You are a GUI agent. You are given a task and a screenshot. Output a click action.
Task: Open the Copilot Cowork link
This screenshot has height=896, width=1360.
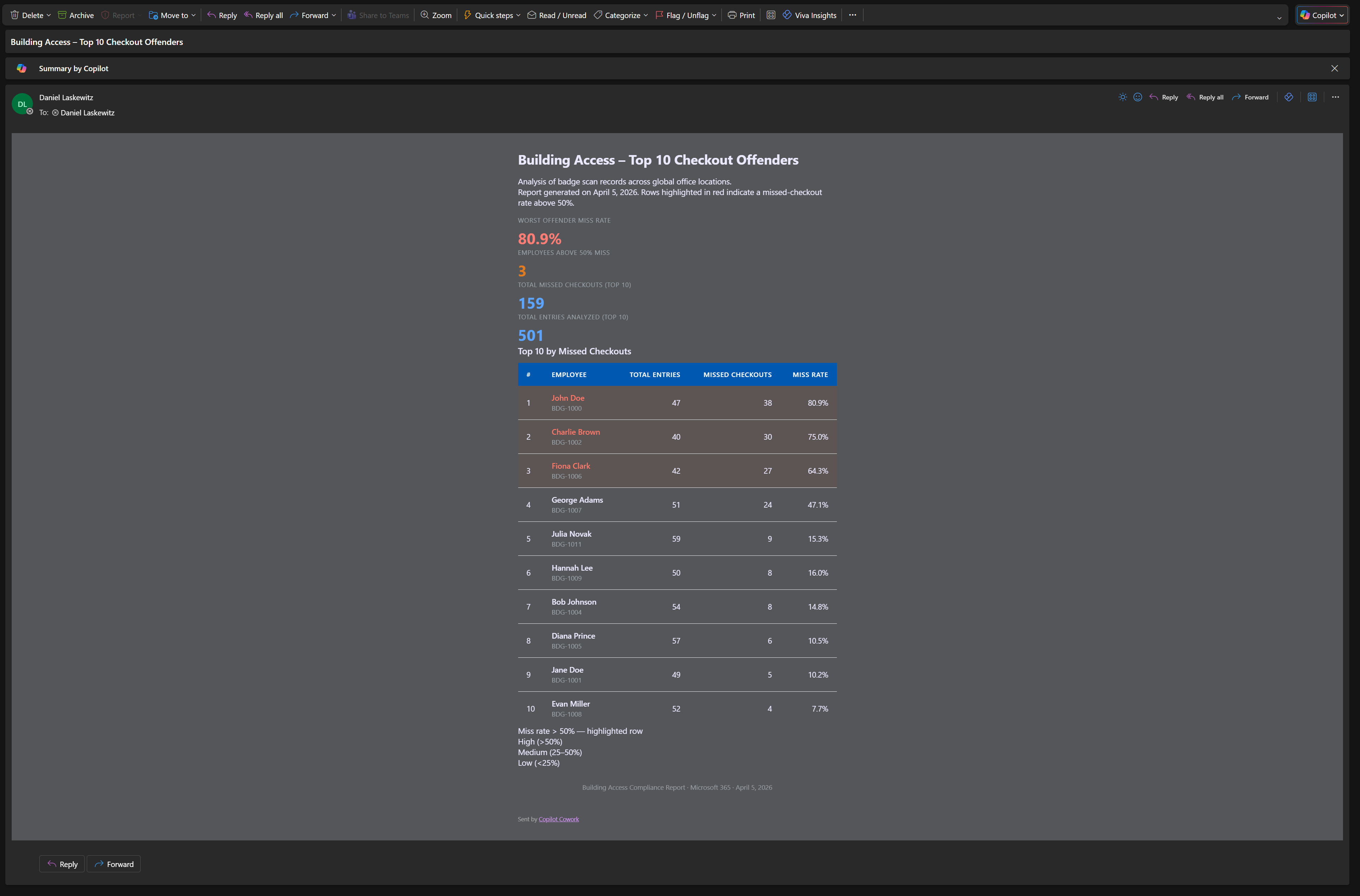[x=559, y=819]
